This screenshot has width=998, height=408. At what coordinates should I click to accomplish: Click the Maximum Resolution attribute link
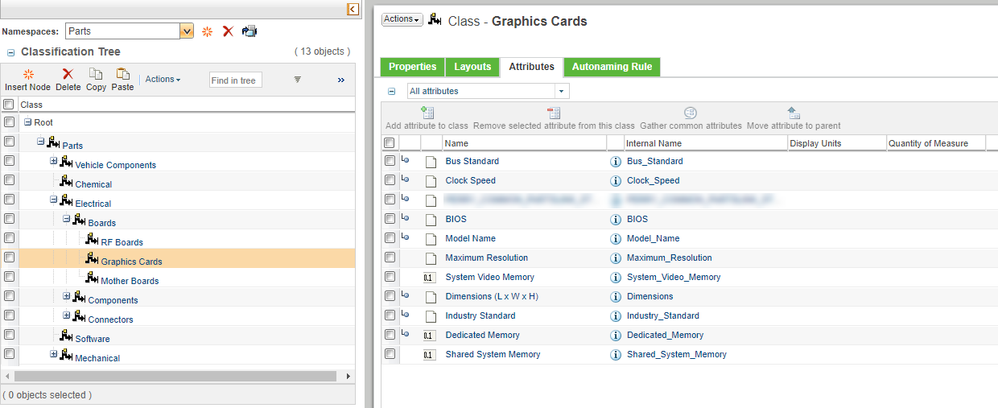pos(486,258)
